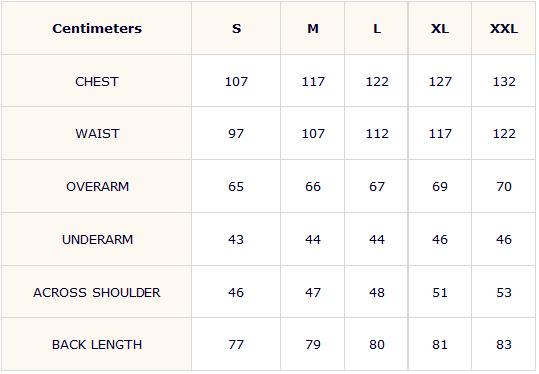Viewport: 539px width, 374px height.
Task: Click back length value 83 for XXL
Action: point(504,344)
